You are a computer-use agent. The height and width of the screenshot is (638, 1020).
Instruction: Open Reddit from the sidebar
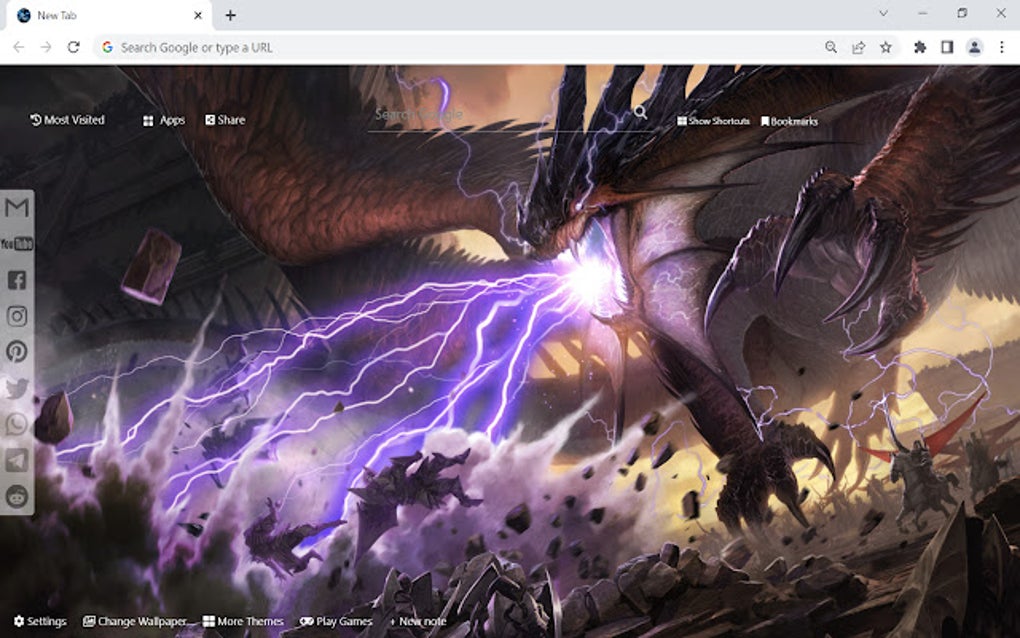pos(14,496)
